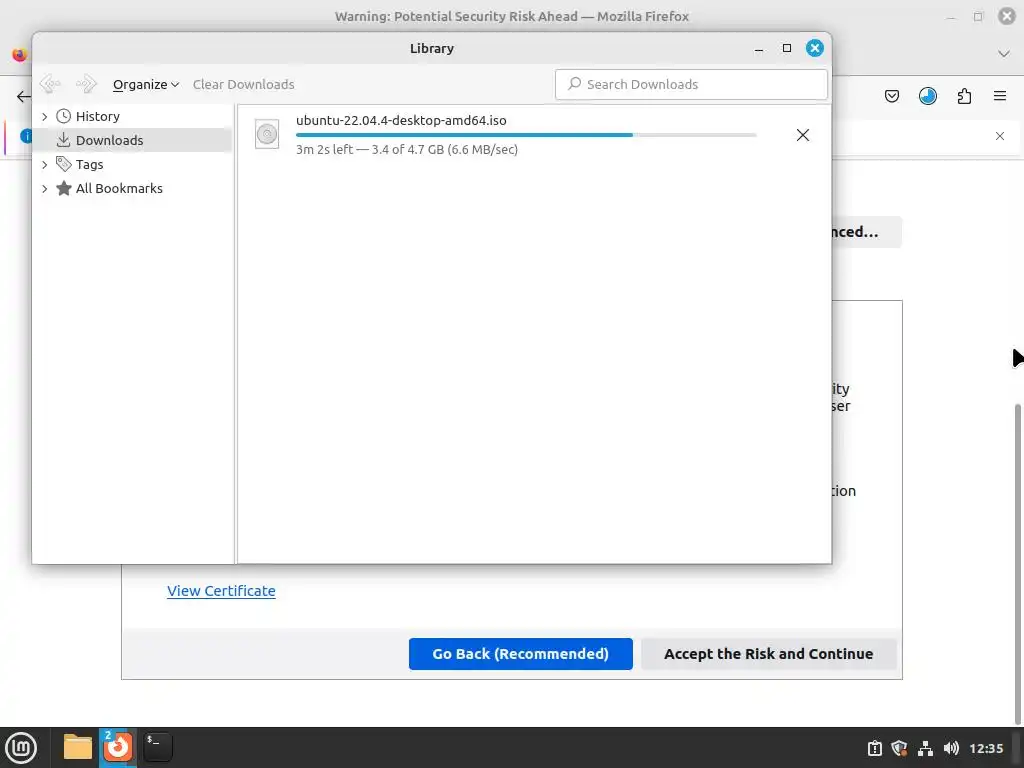Minimize the Library window
Image resolution: width=1024 pixels, height=768 pixels.
[x=759, y=48]
